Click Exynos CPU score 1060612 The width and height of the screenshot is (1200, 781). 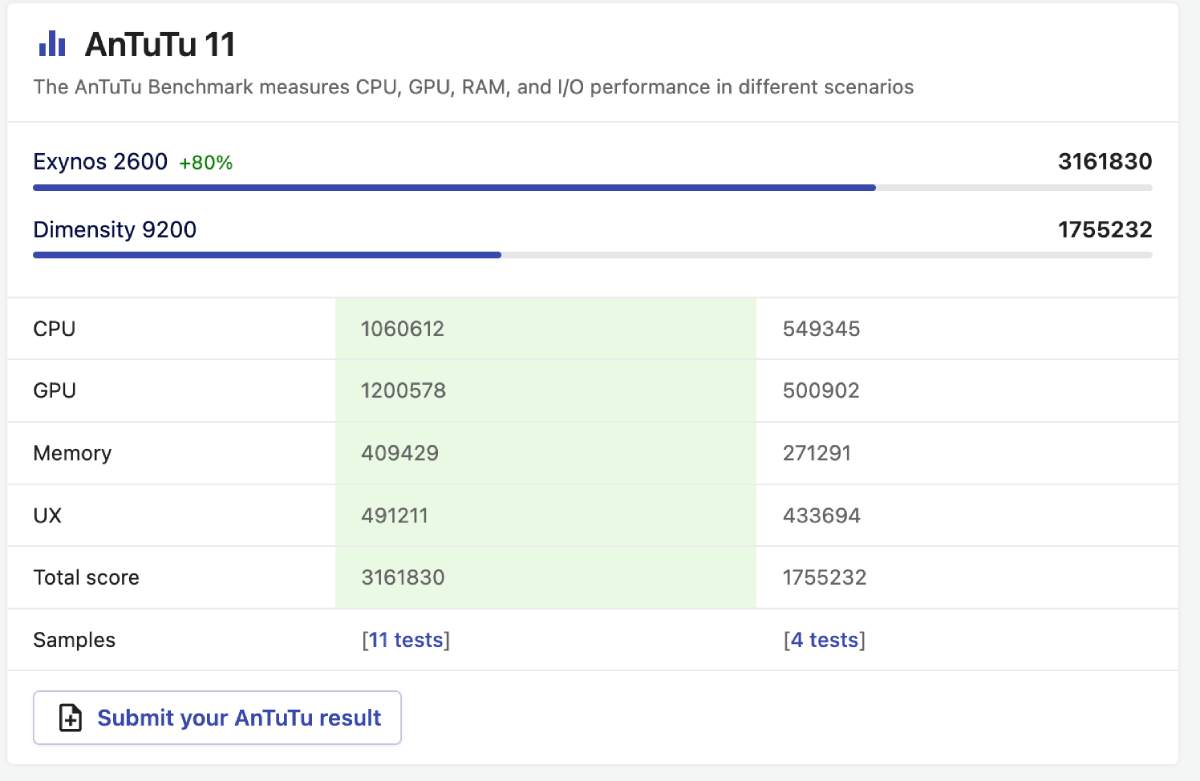click(x=402, y=329)
